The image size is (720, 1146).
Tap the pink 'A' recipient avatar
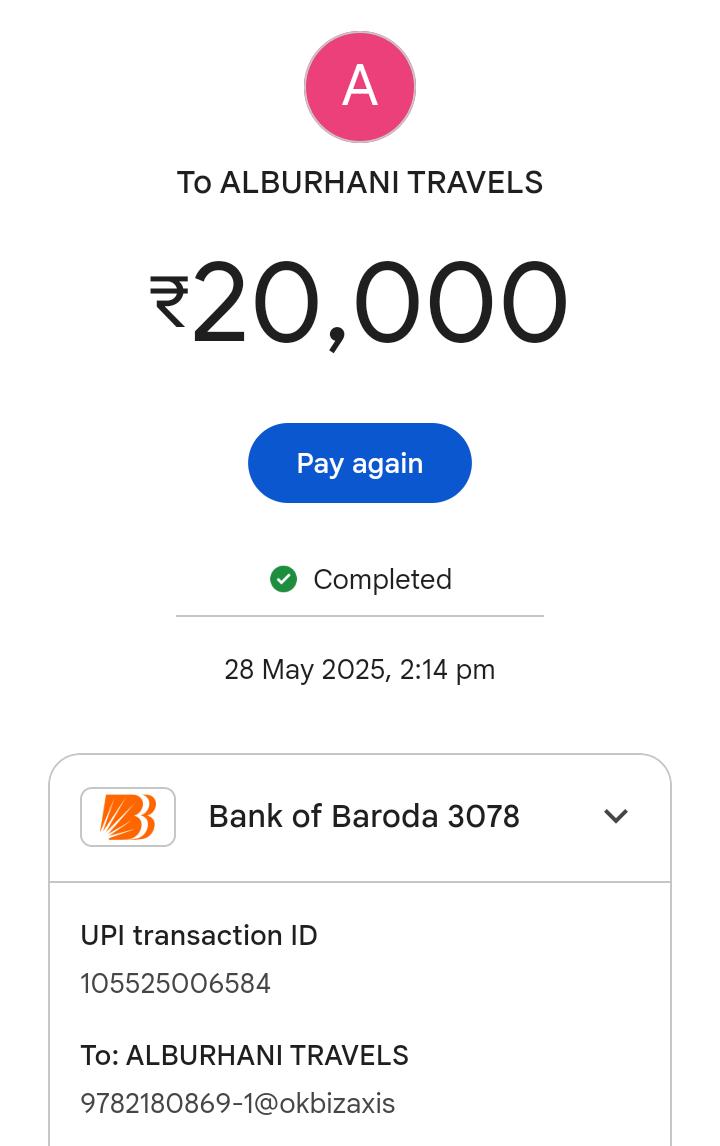pyautogui.click(x=360, y=87)
